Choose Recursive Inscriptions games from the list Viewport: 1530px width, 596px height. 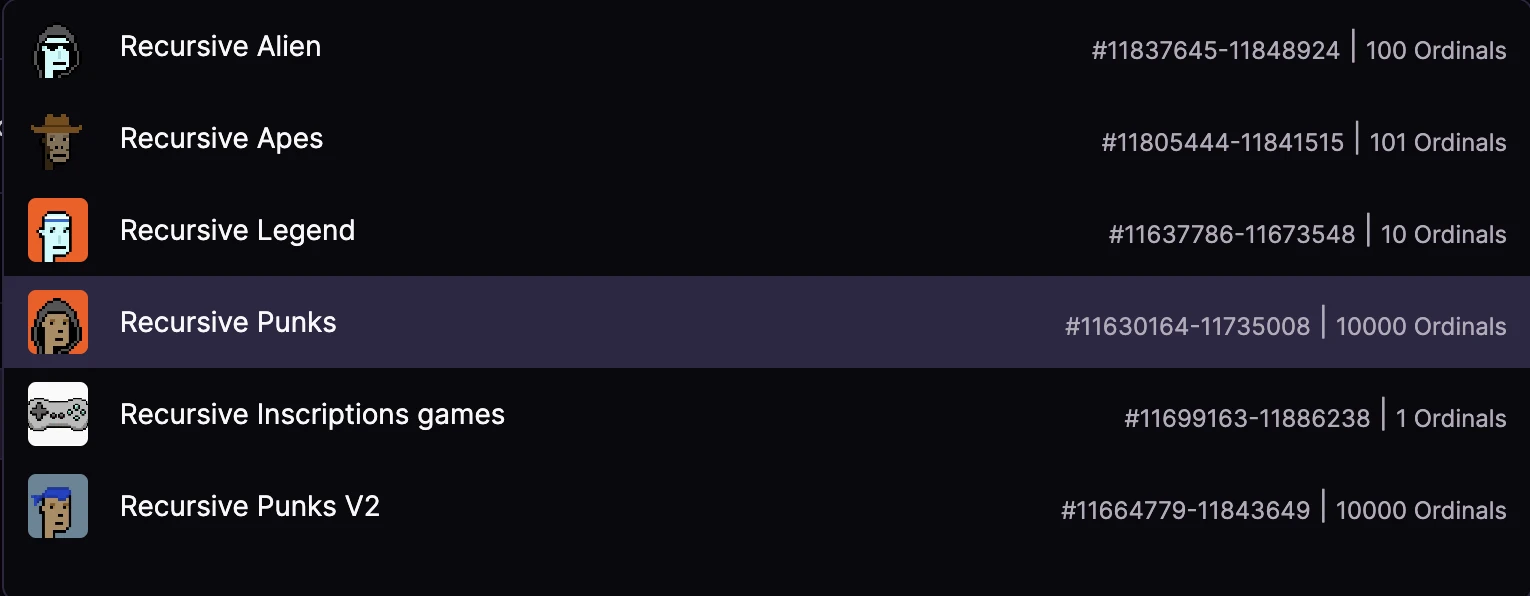tap(312, 415)
